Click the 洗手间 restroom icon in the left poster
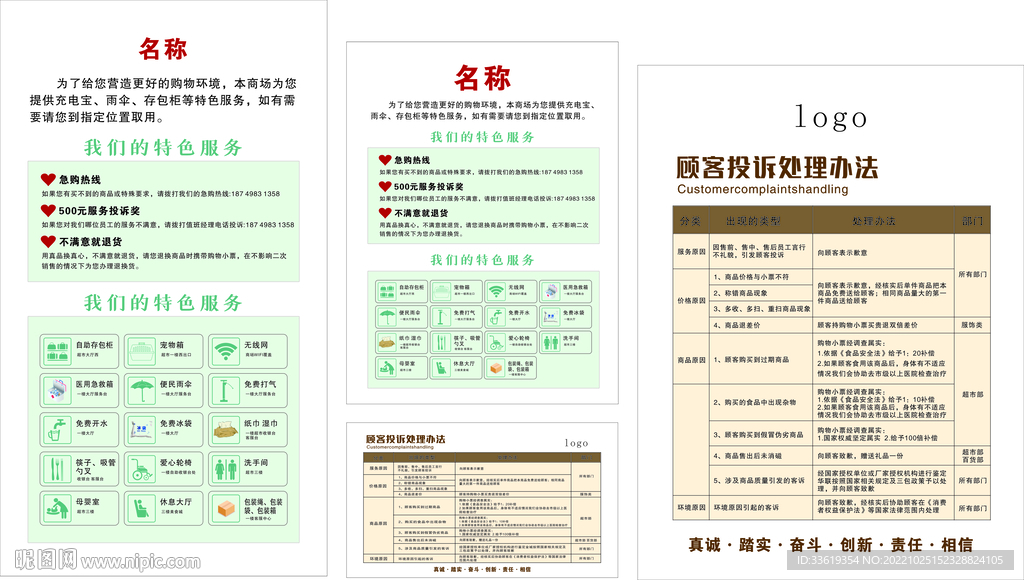 225,469
